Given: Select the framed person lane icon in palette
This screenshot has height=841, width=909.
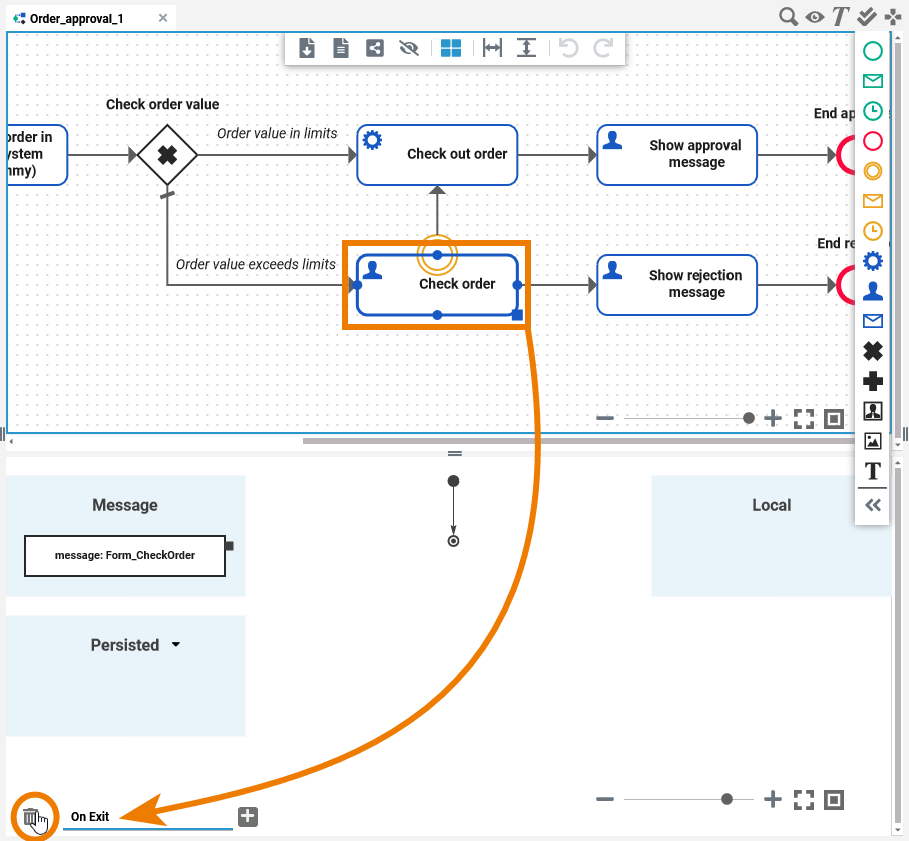Looking at the screenshot, I should pyautogui.click(x=873, y=412).
